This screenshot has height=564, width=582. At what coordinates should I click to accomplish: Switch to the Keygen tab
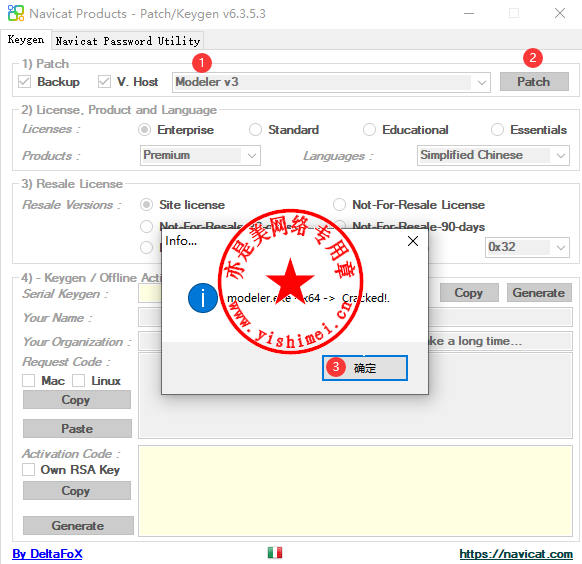pos(26,39)
